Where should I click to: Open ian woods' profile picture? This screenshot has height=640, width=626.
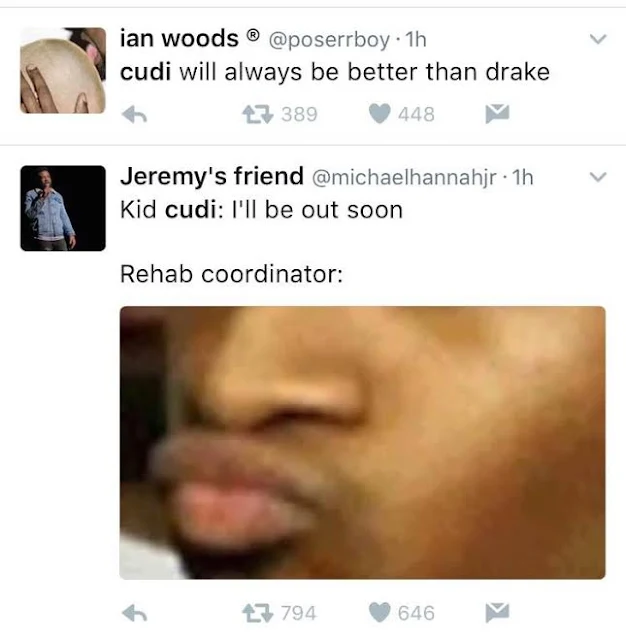(63, 70)
